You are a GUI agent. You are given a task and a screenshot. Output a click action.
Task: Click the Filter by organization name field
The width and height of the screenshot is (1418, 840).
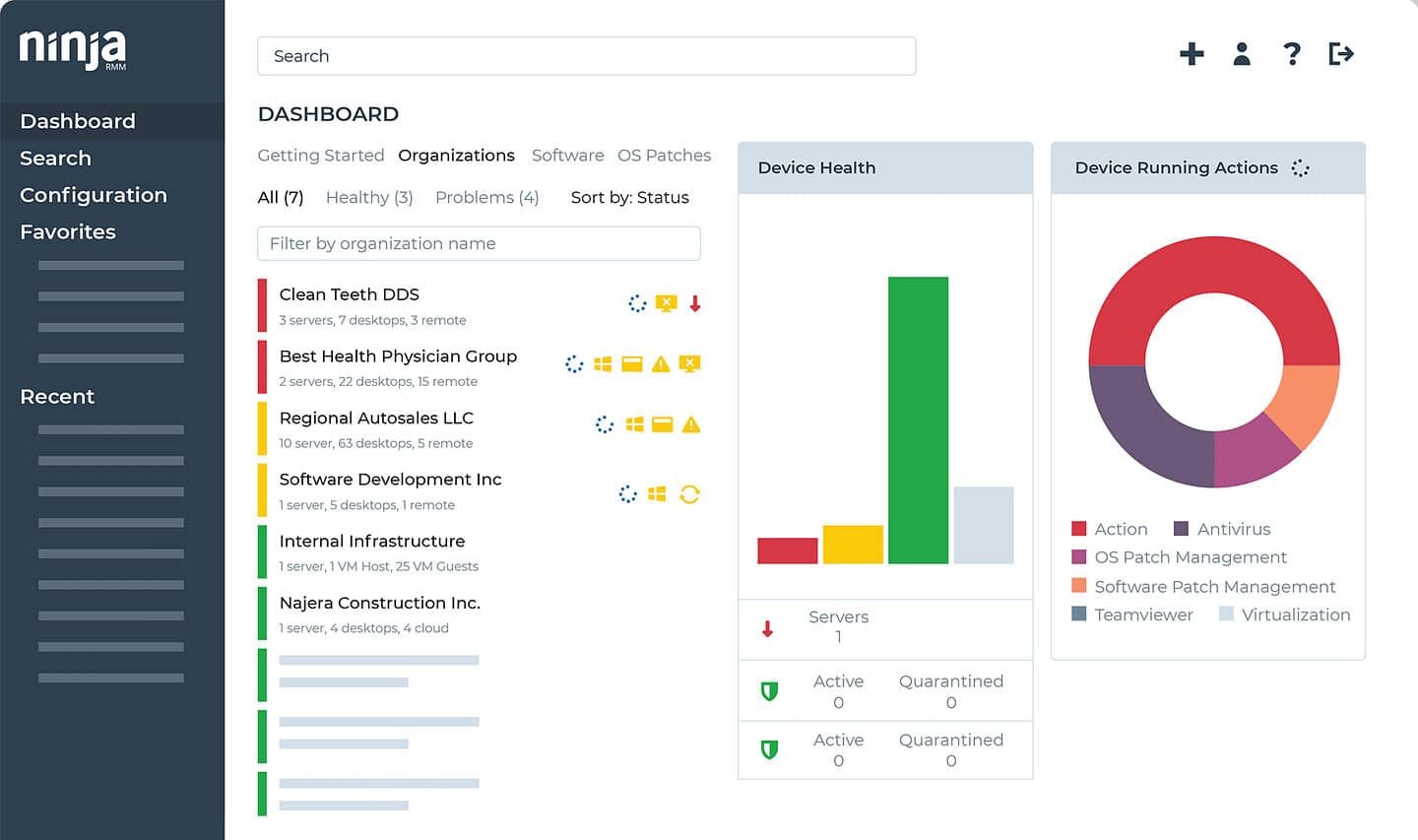pyautogui.click(x=479, y=244)
